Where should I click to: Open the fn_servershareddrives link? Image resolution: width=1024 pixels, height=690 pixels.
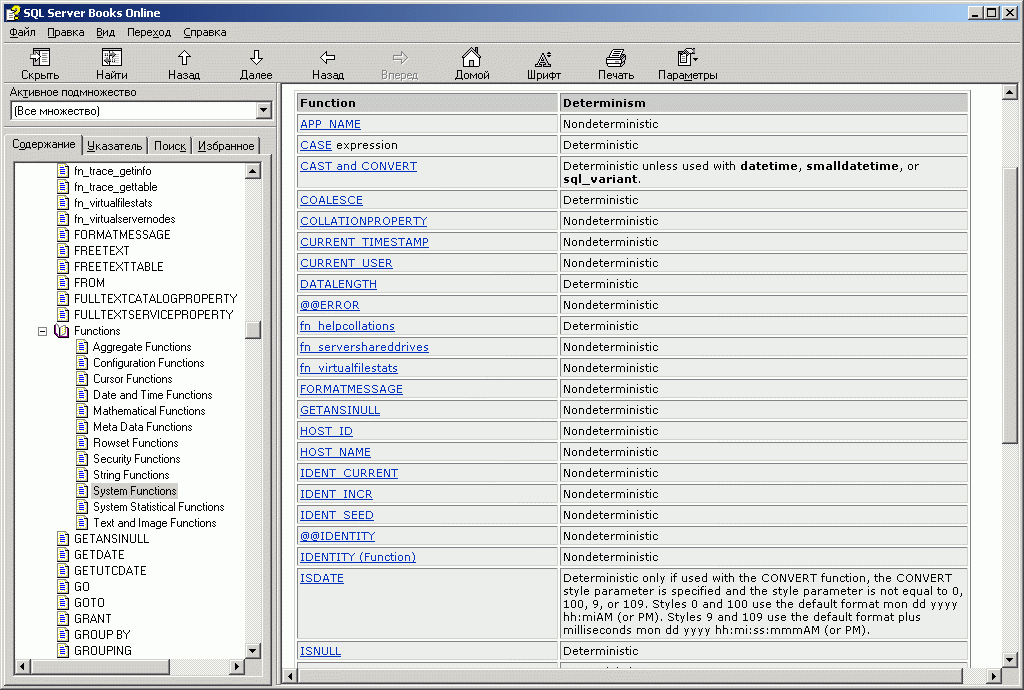point(364,347)
